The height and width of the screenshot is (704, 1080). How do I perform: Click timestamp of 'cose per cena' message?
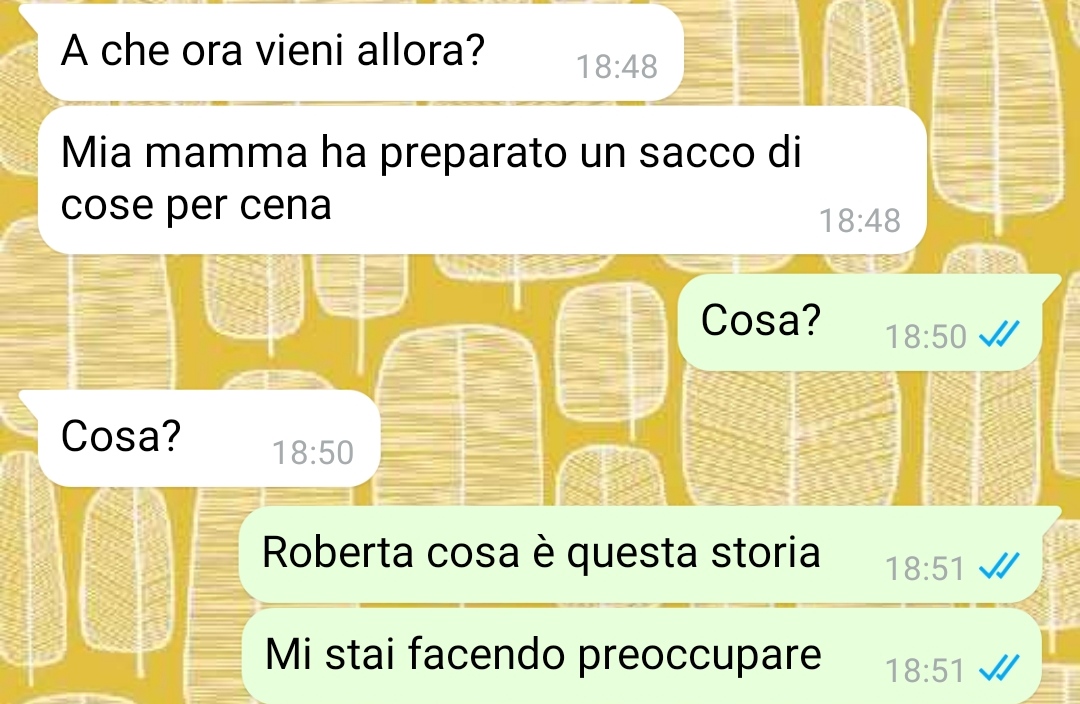click(860, 221)
